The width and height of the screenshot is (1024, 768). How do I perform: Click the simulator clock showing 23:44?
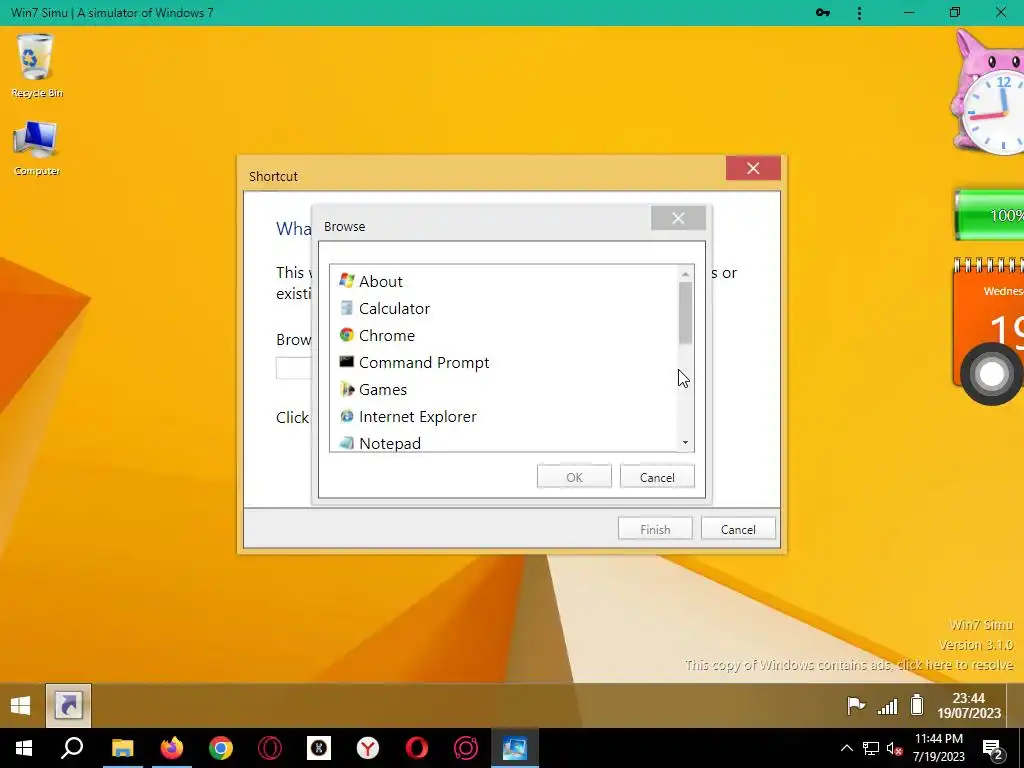click(x=969, y=705)
